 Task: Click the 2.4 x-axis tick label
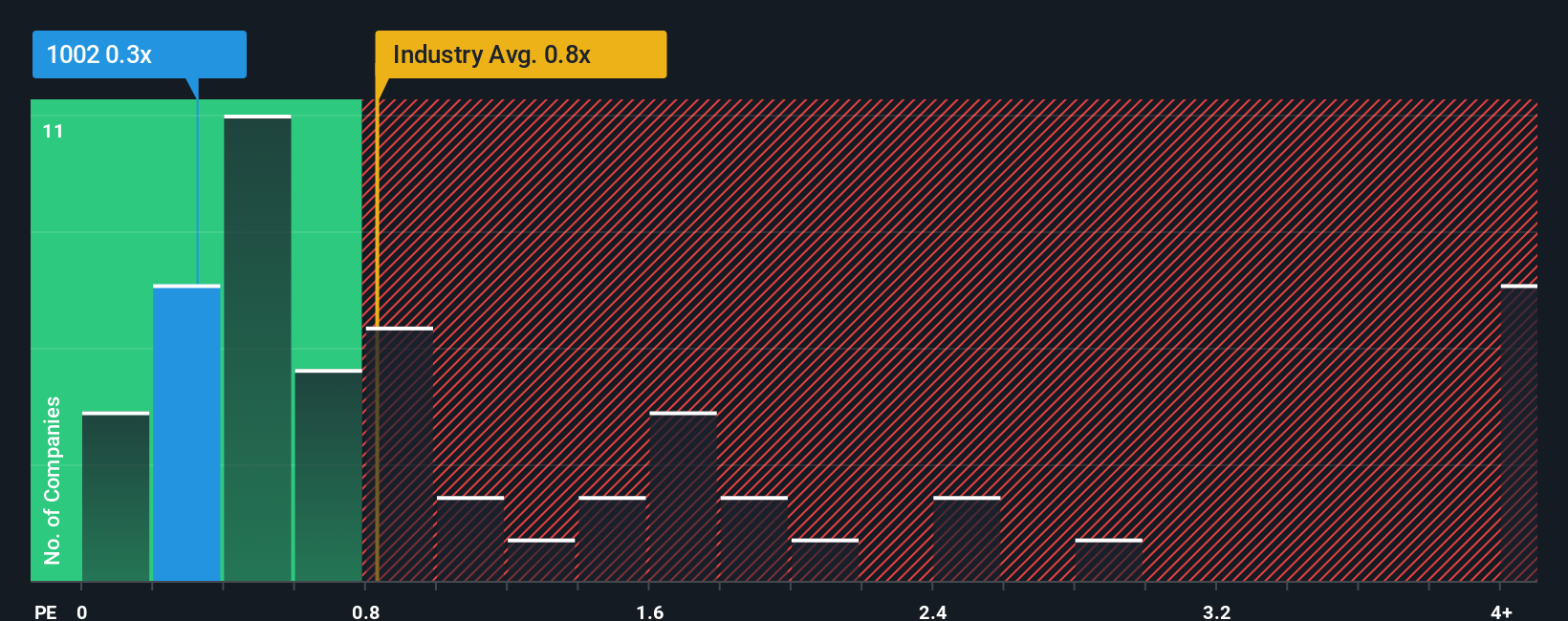point(933,611)
